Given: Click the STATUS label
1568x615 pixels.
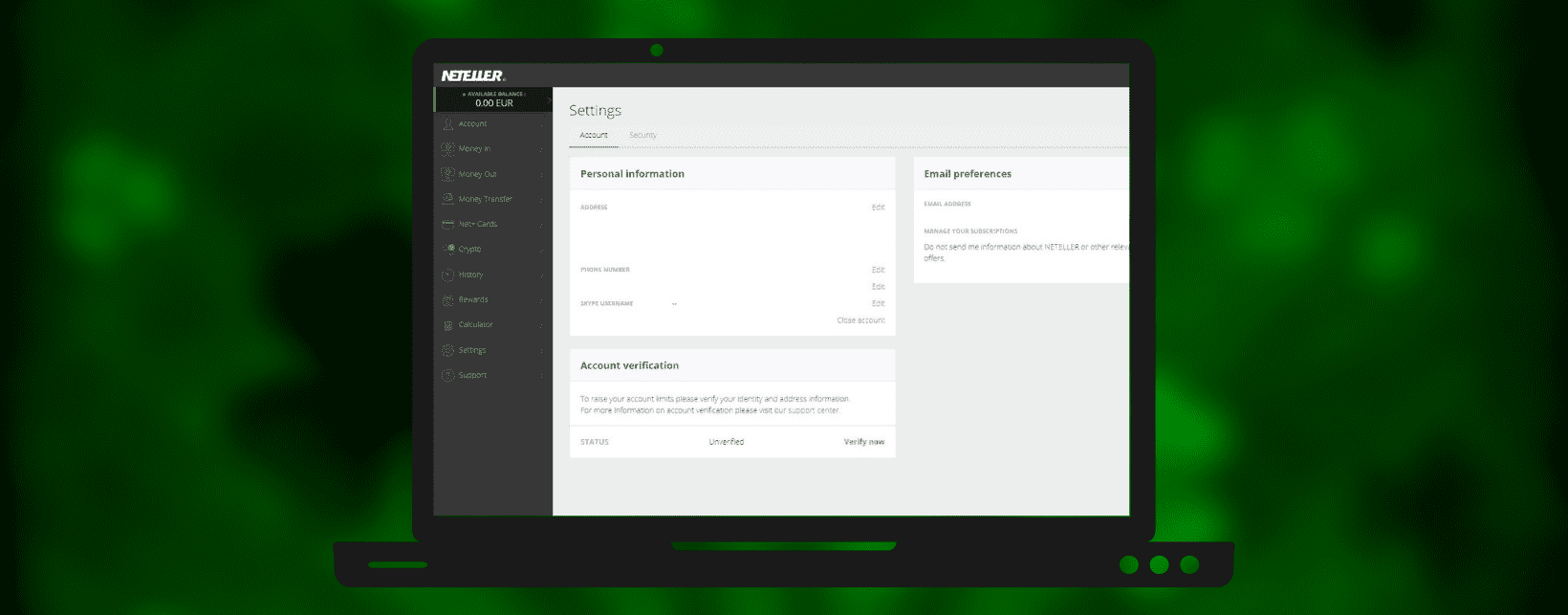Looking at the screenshot, I should tap(595, 442).
